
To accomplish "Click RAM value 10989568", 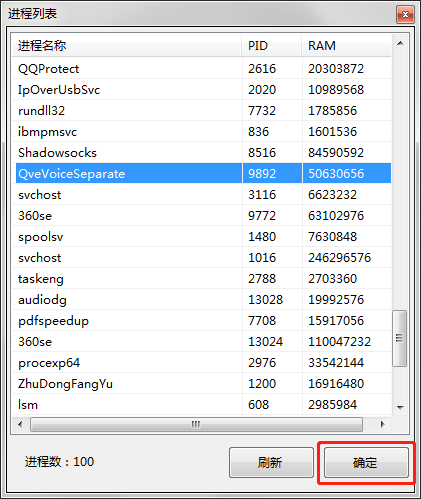I will (336, 90).
